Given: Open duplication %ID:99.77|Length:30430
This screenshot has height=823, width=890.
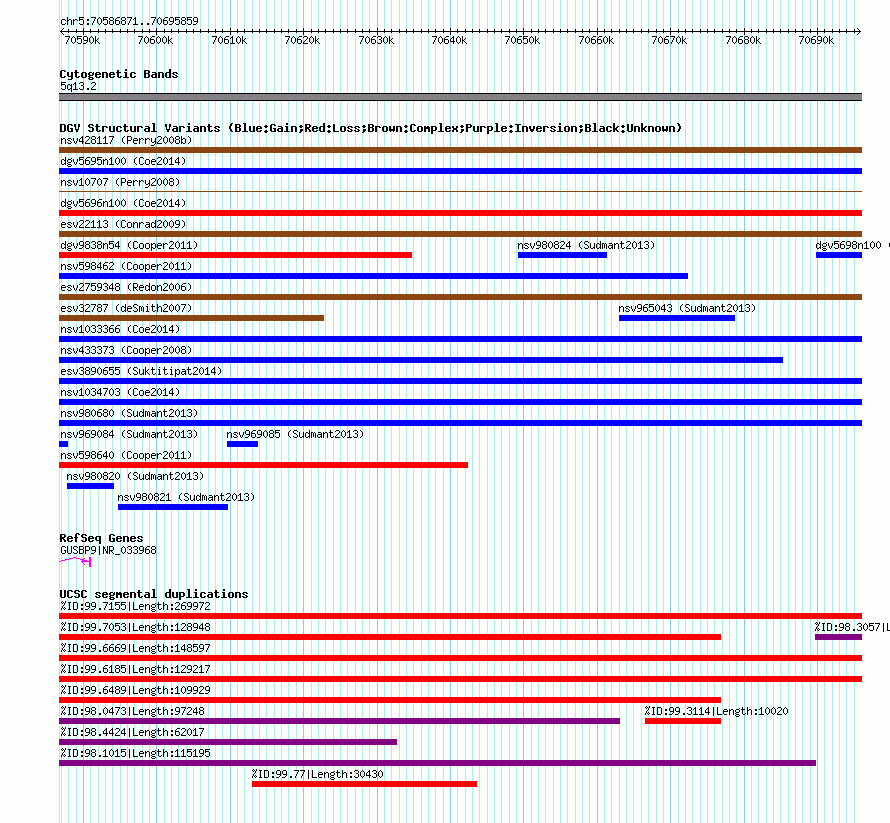Looking at the screenshot, I should pos(364,784).
